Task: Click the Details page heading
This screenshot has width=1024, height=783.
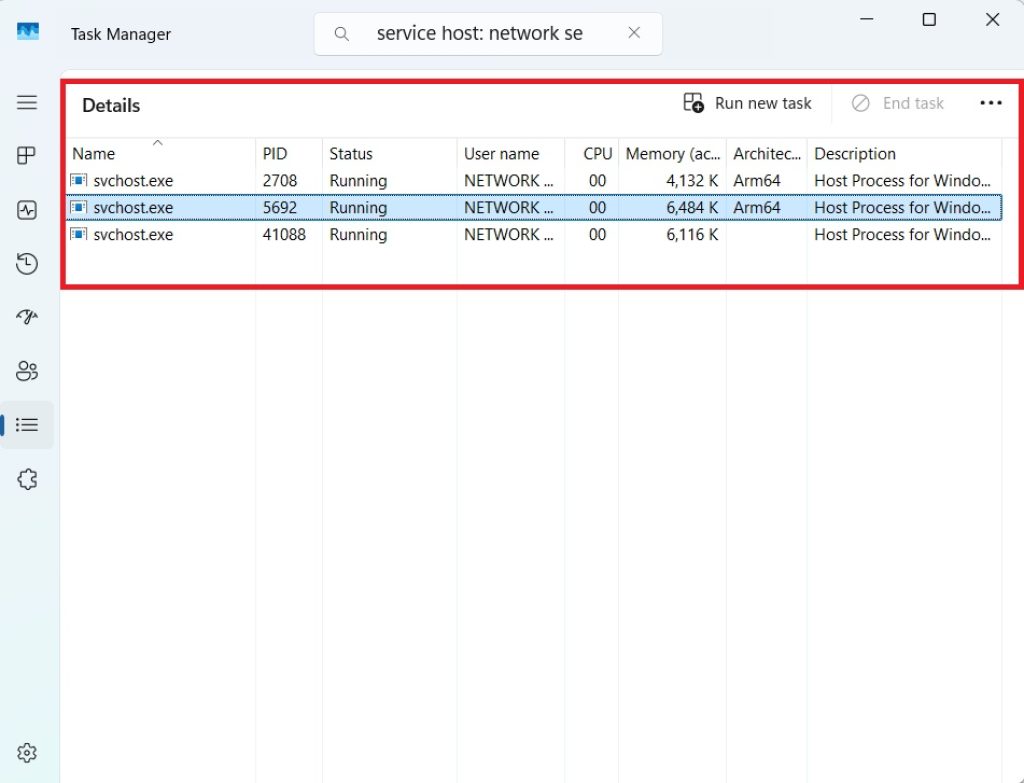Action: tap(111, 106)
